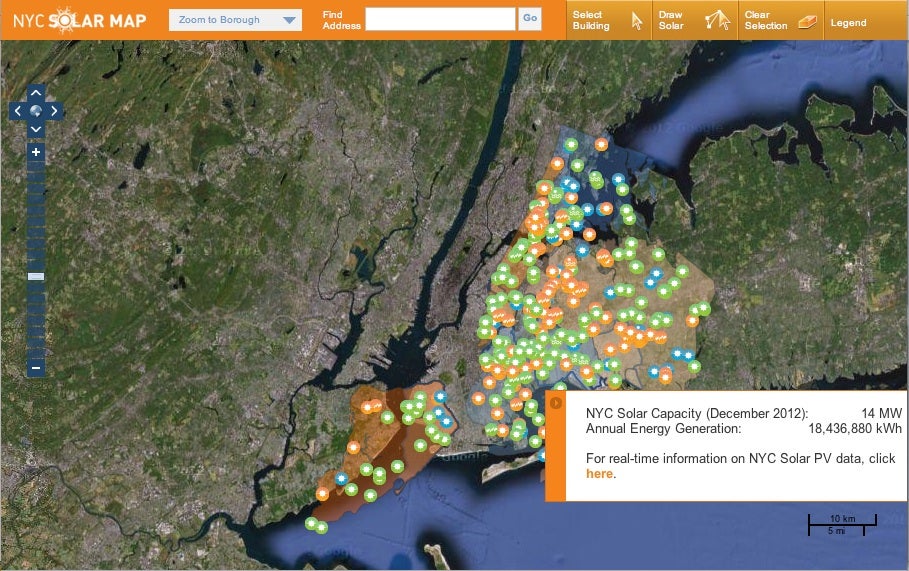Activate the Draw Solar tool

[692, 20]
